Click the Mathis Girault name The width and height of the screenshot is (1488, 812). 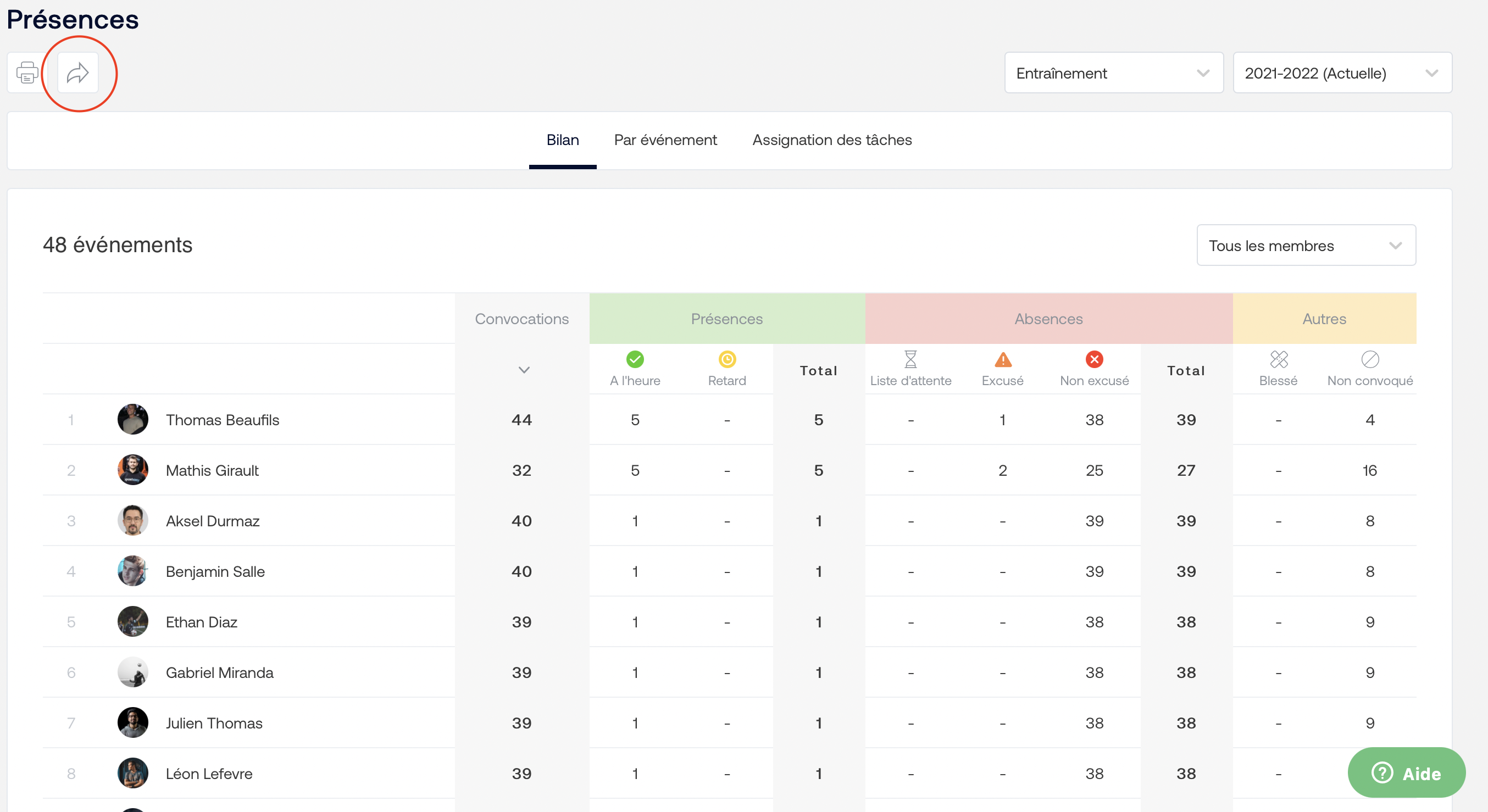[x=212, y=471]
